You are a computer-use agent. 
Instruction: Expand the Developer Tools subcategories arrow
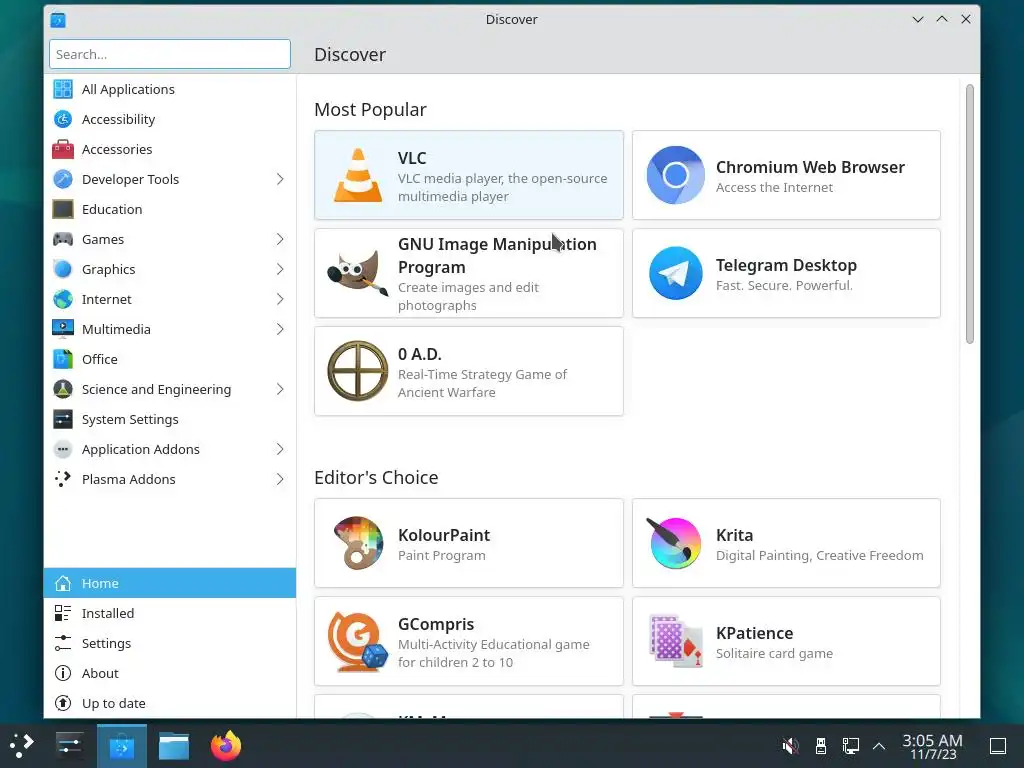tap(280, 179)
